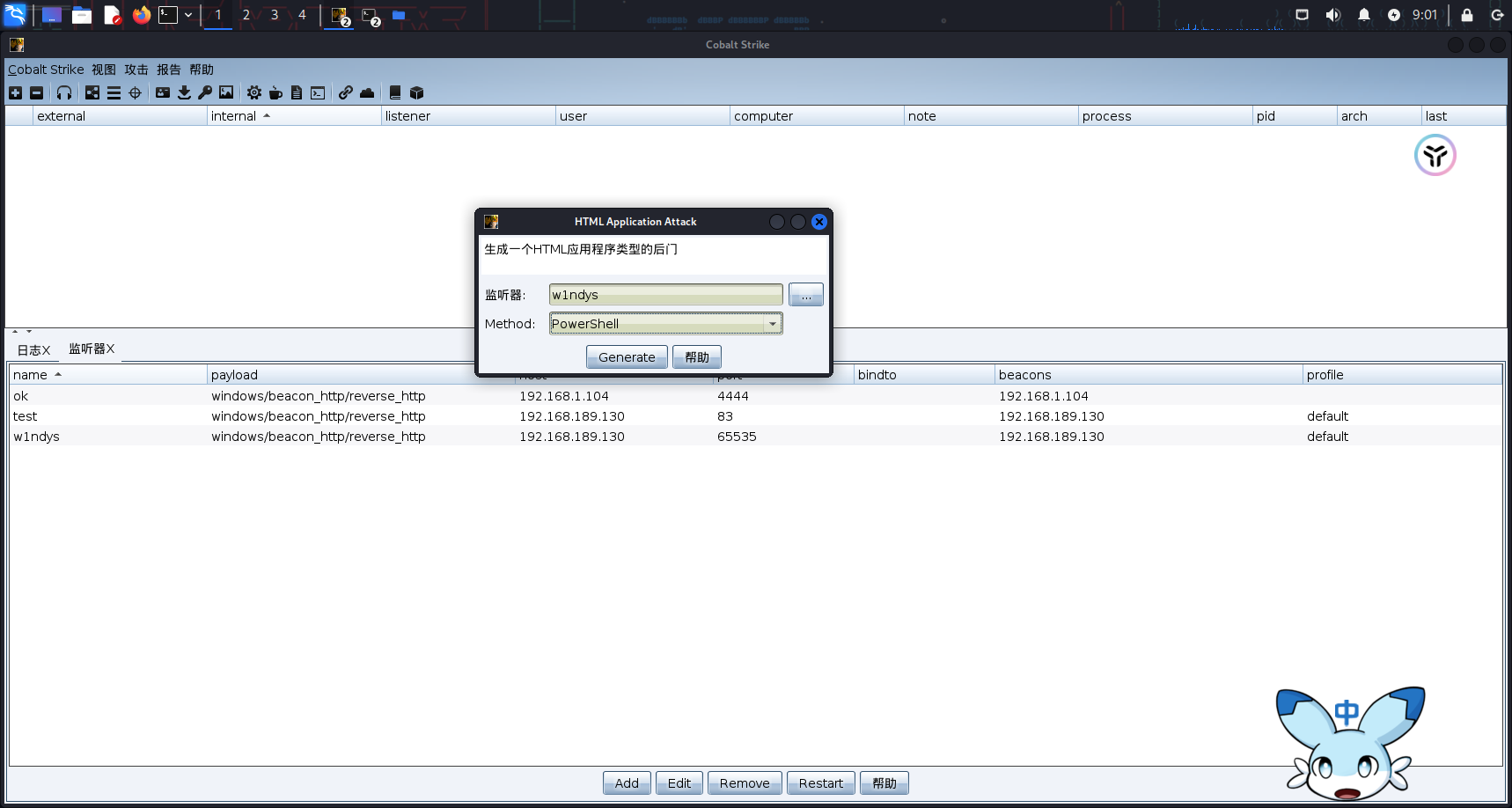The height and width of the screenshot is (808, 1512).
Task: Launch Firefox from the taskbar
Action: click(141, 15)
